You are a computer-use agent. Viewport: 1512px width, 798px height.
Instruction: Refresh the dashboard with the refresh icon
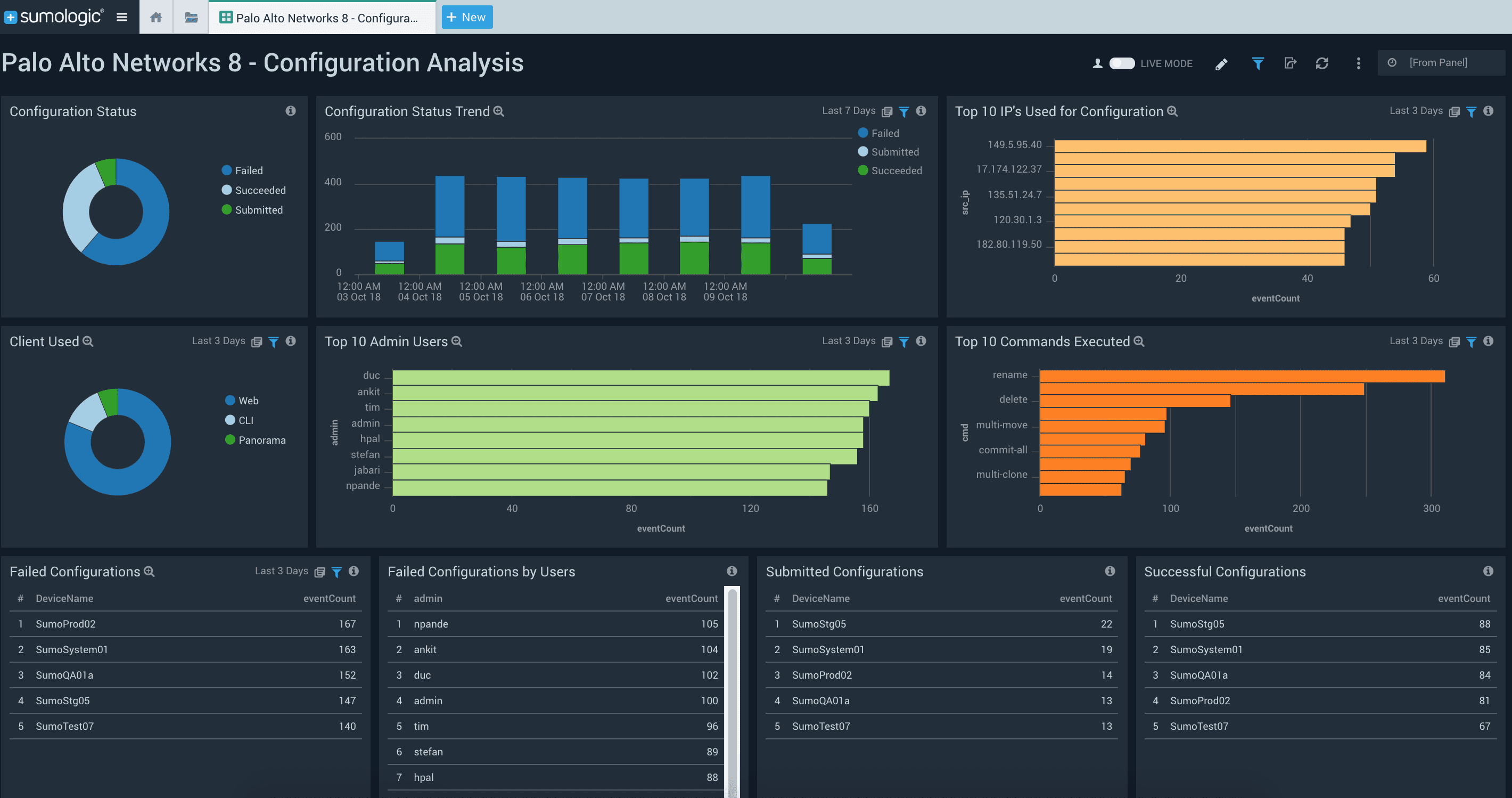1321,63
